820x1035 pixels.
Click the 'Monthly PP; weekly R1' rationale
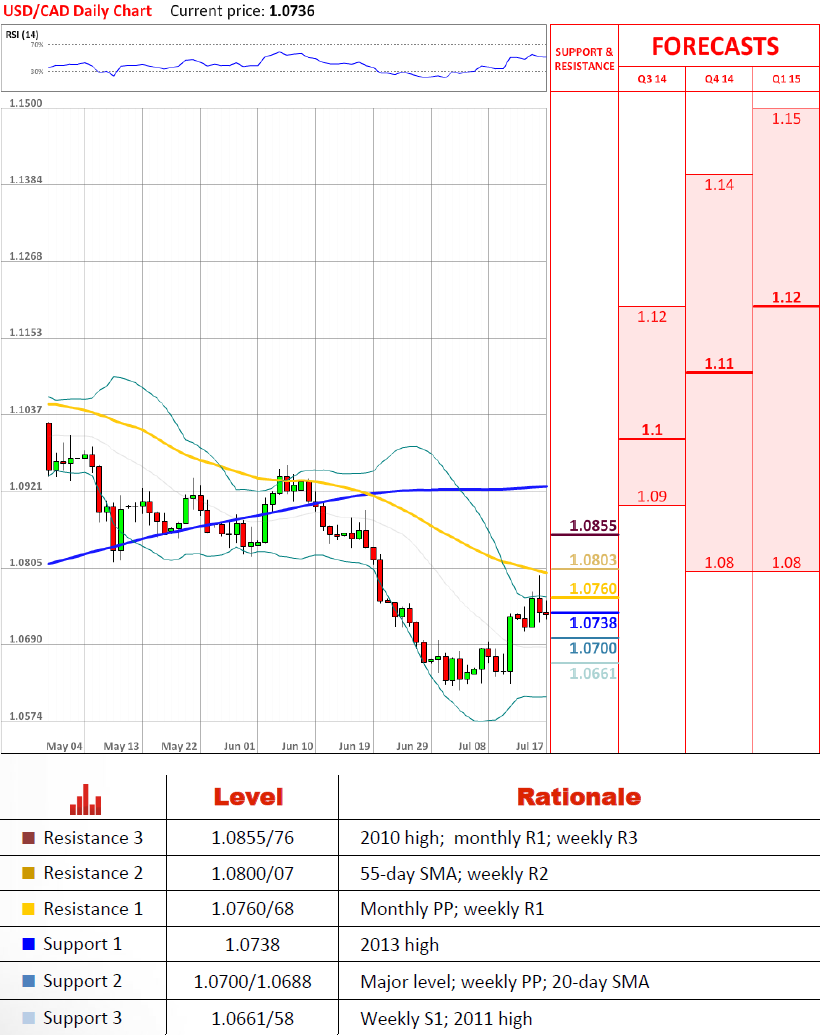452,910
